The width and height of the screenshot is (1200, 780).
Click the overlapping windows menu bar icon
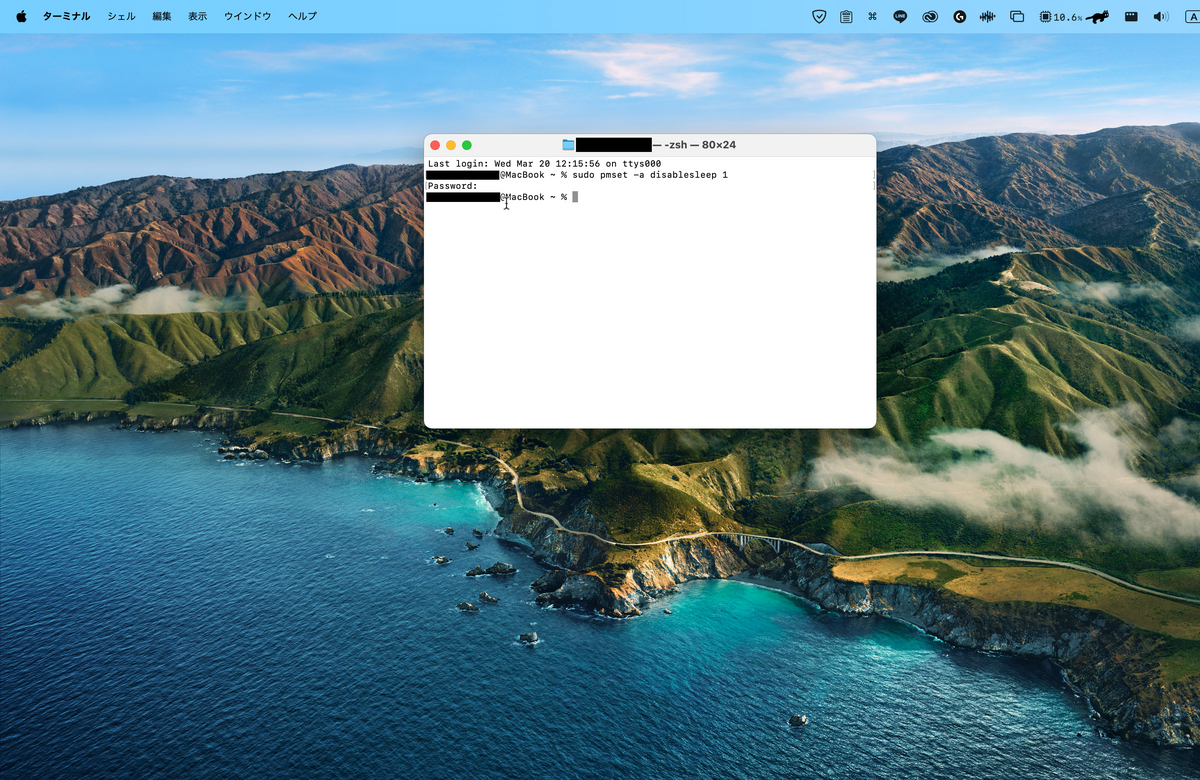coord(1017,16)
